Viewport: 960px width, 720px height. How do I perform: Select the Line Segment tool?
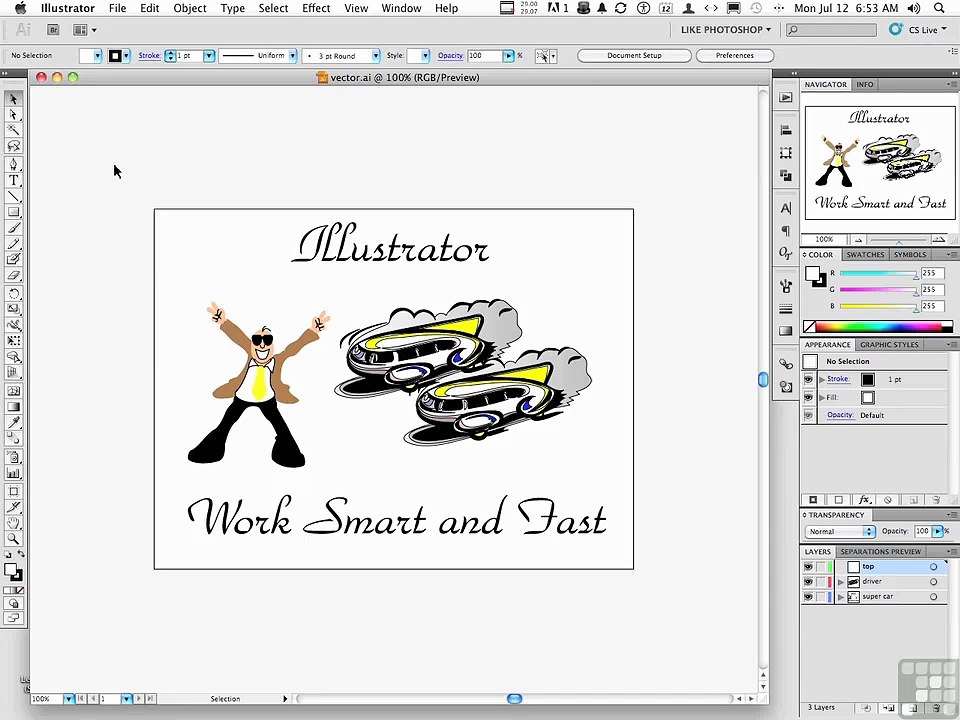click(x=13, y=196)
